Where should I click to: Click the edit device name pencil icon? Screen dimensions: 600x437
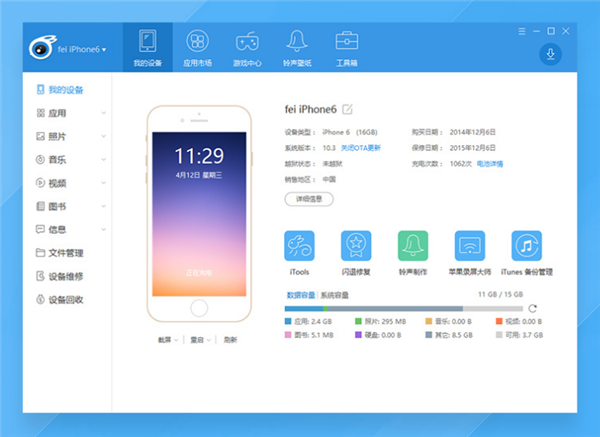tap(347, 109)
